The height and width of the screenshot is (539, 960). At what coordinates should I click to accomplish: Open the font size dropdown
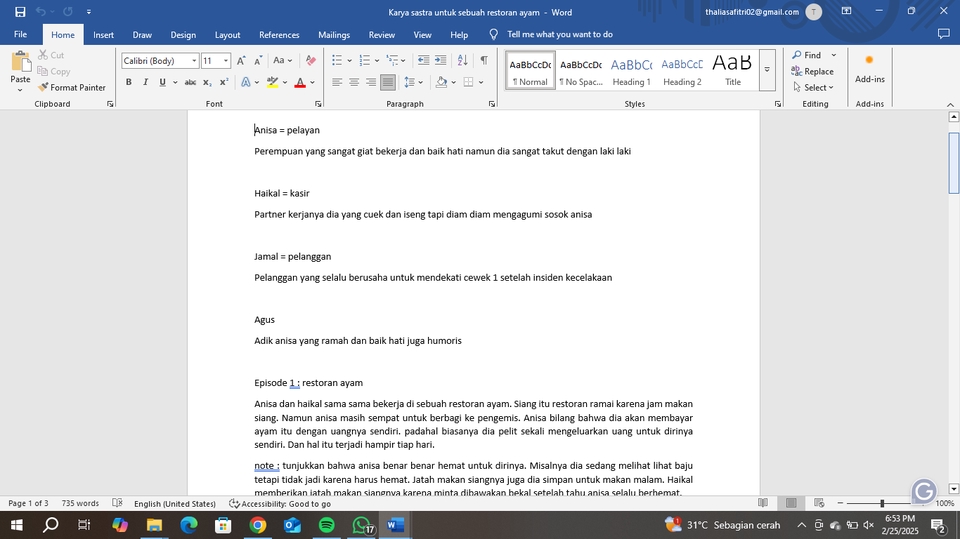point(226,61)
